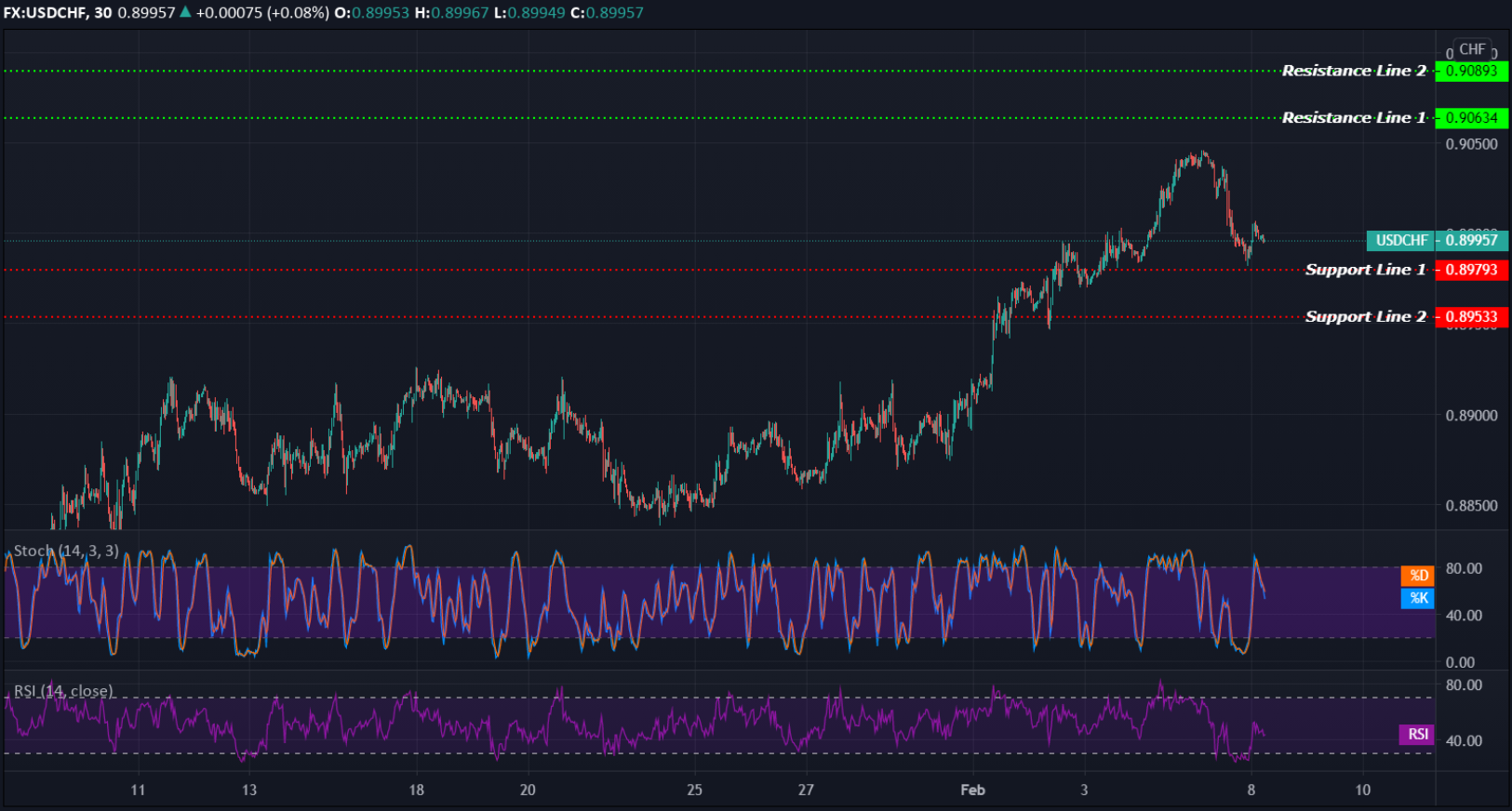Viewport: 1512px width, 811px height.
Task: Open the Stoch (14, 3, 3) indicator legend
Action: click(x=66, y=551)
